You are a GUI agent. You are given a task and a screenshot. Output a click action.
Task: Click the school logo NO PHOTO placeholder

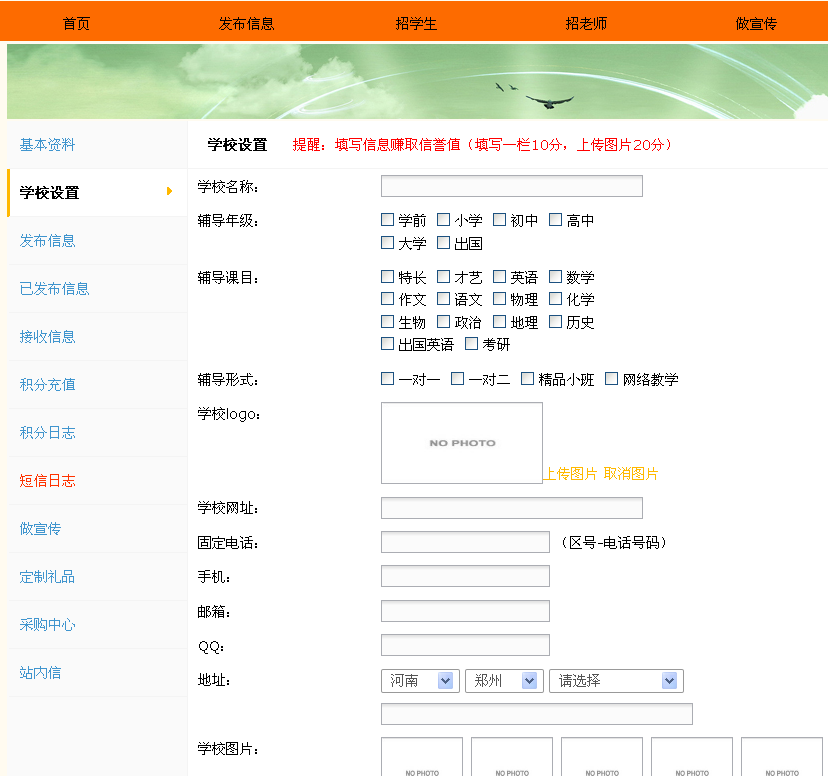[461, 443]
